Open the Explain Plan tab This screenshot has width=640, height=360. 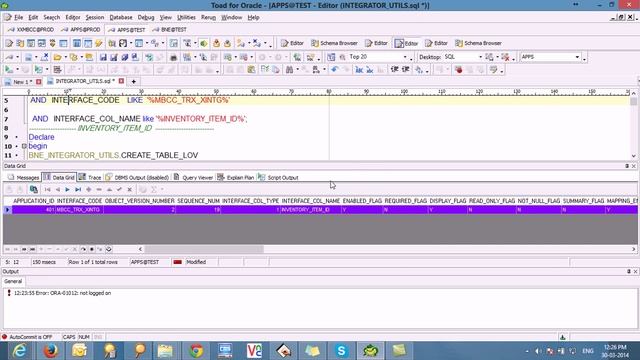pyautogui.click(x=236, y=178)
